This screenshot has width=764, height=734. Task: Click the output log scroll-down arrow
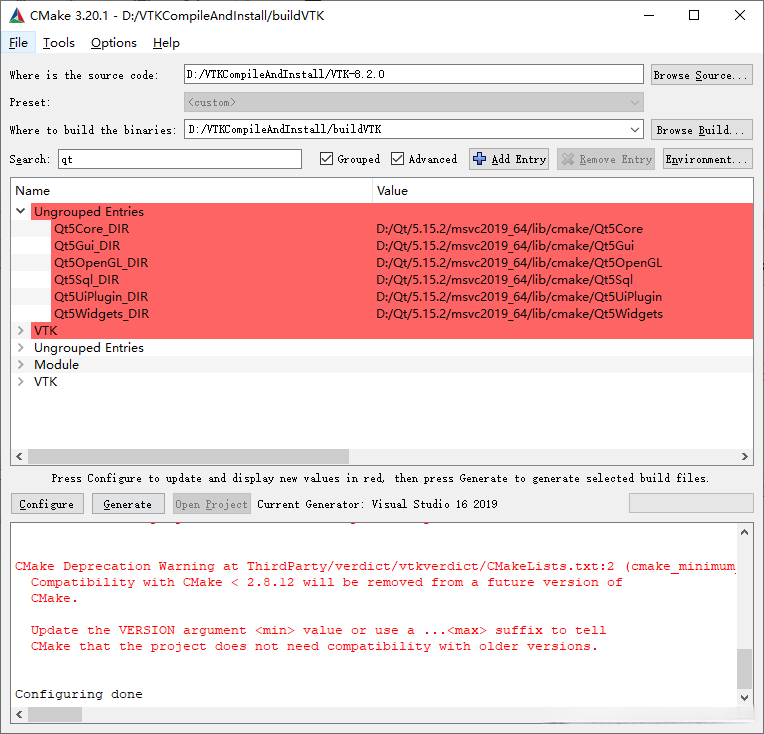(745, 698)
